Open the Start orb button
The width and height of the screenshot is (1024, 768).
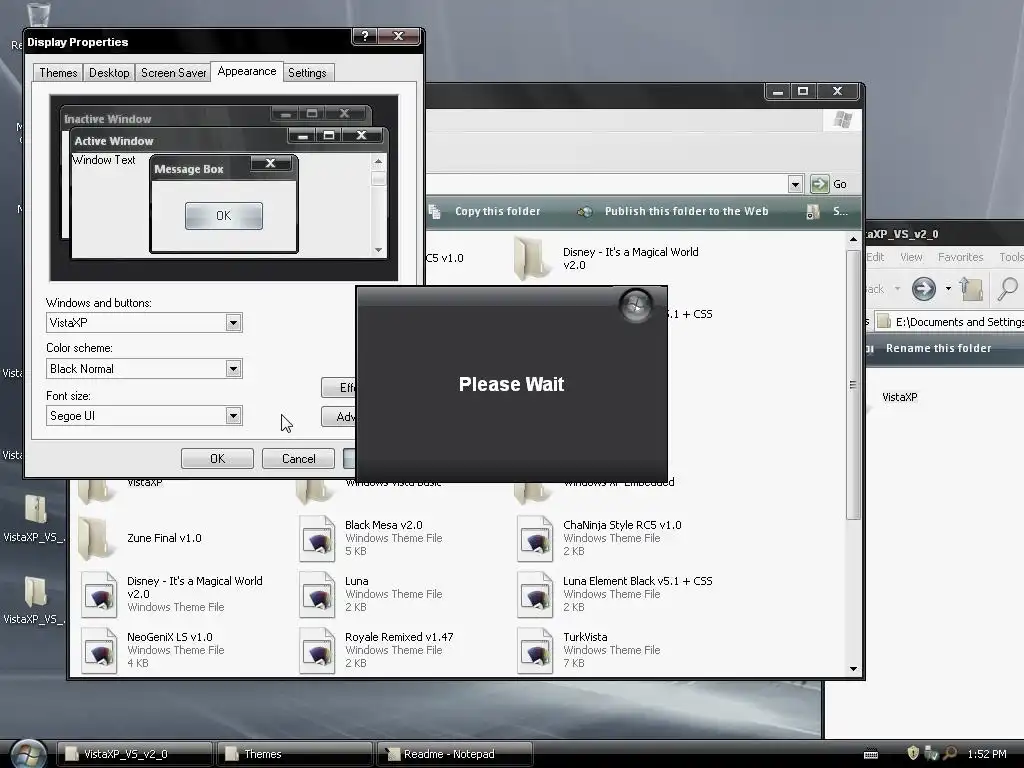[29, 754]
